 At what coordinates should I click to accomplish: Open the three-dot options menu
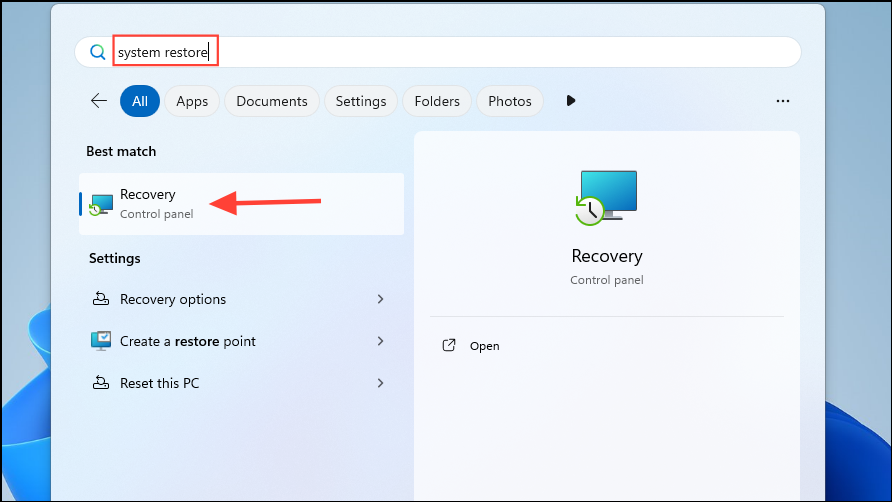click(x=783, y=101)
